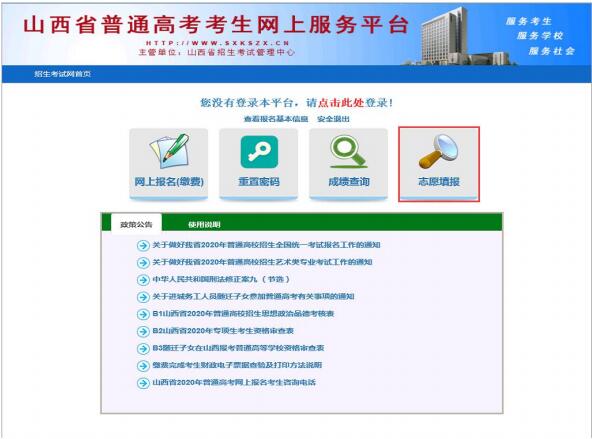Screen dimensions: 592x439
Task: Open 关于进城务工人员随迁子女参加高考通知
Action: (x=253, y=296)
